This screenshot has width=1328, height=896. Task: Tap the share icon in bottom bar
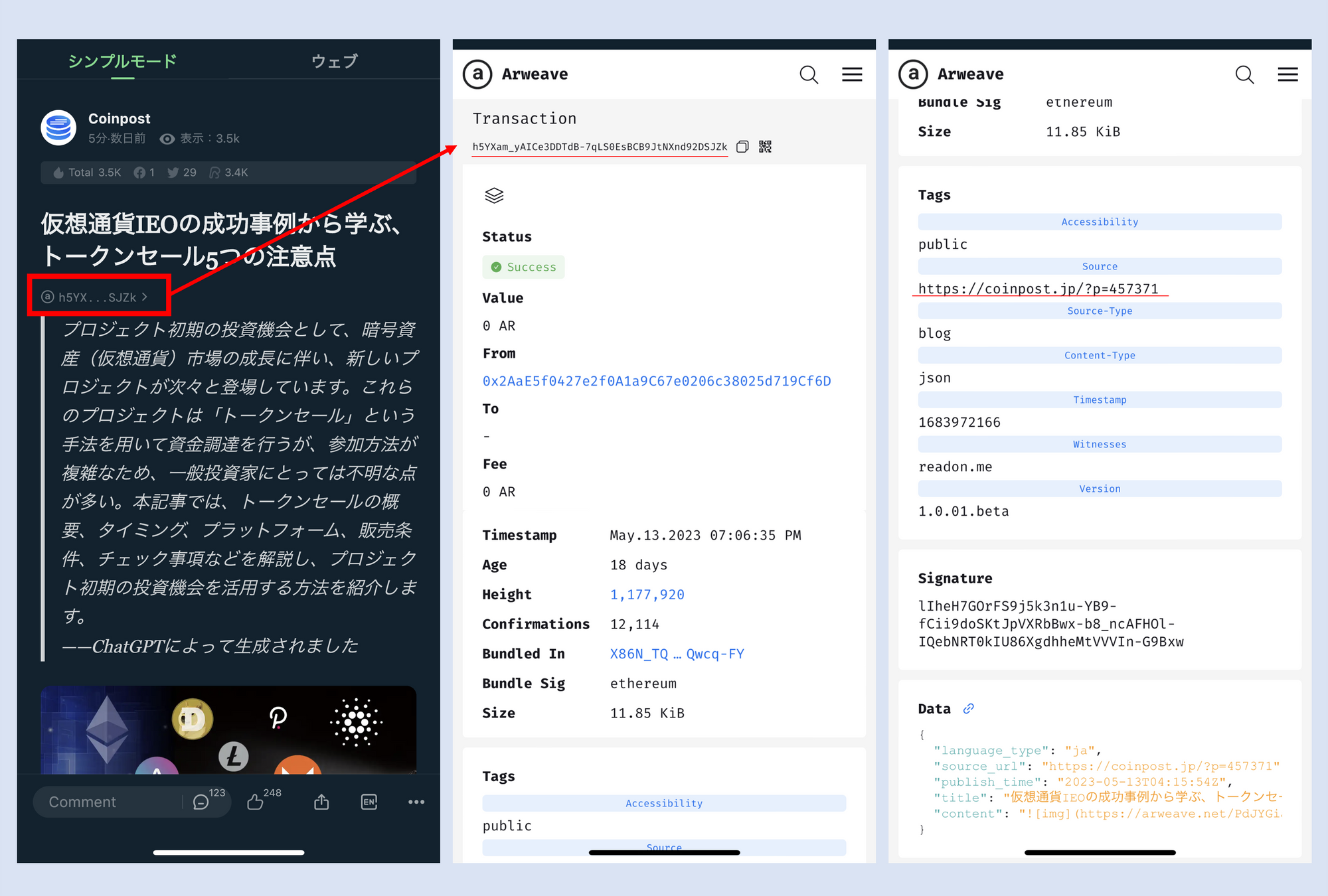coord(321,802)
